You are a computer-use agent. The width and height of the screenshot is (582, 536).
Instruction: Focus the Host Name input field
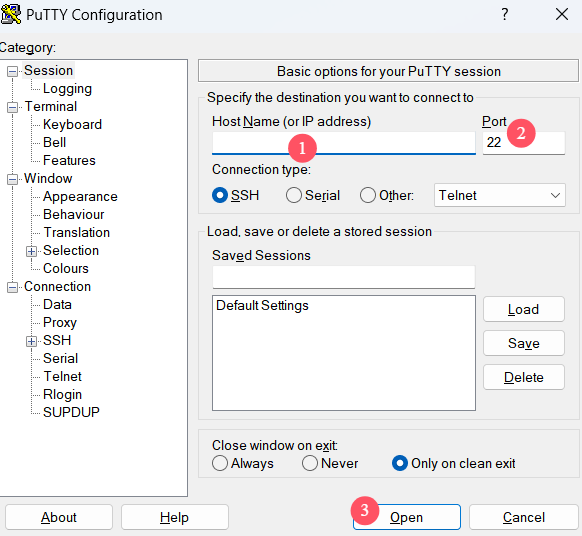pyautogui.click(x=344, y=143)
